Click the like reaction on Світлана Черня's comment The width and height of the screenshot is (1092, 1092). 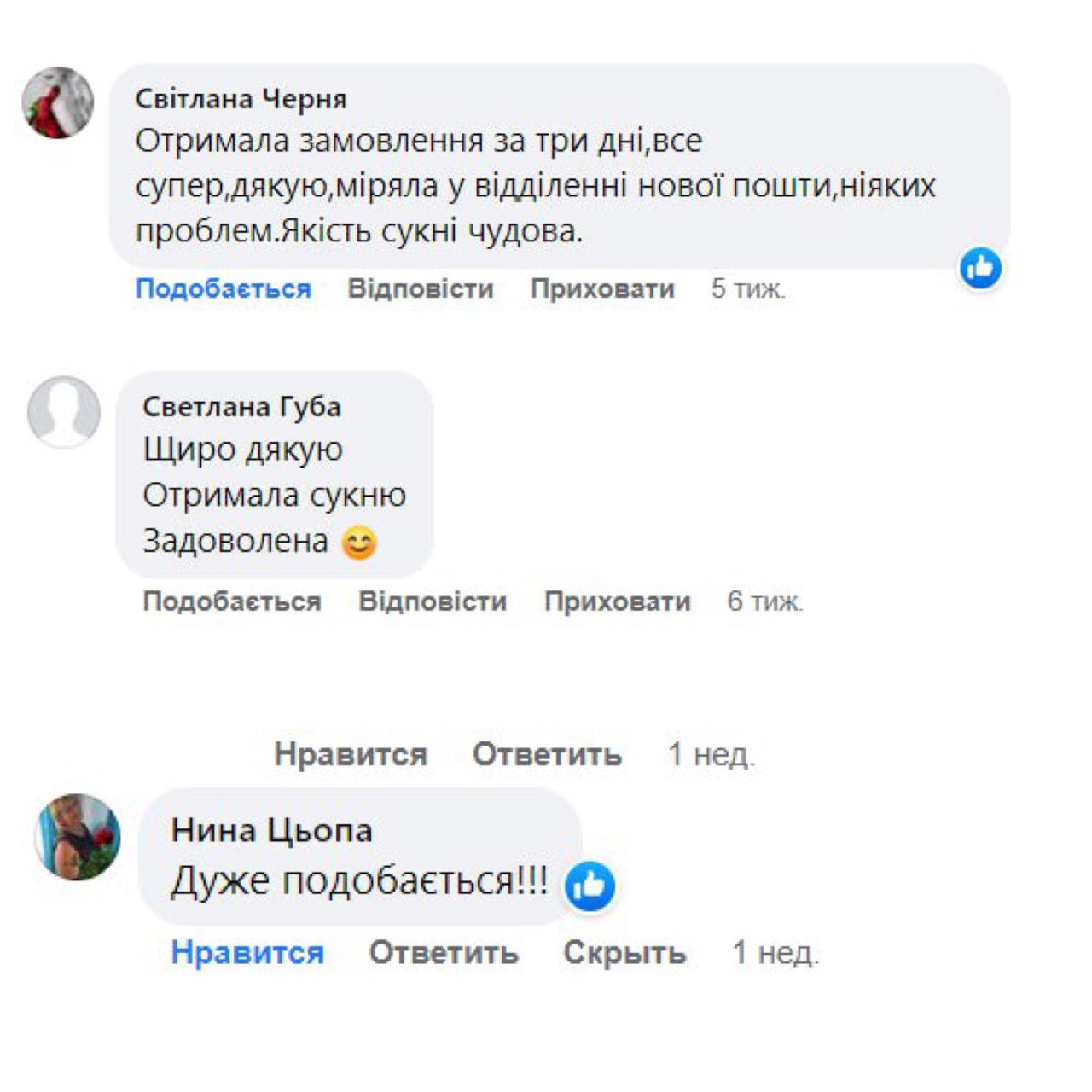point(980,269)
